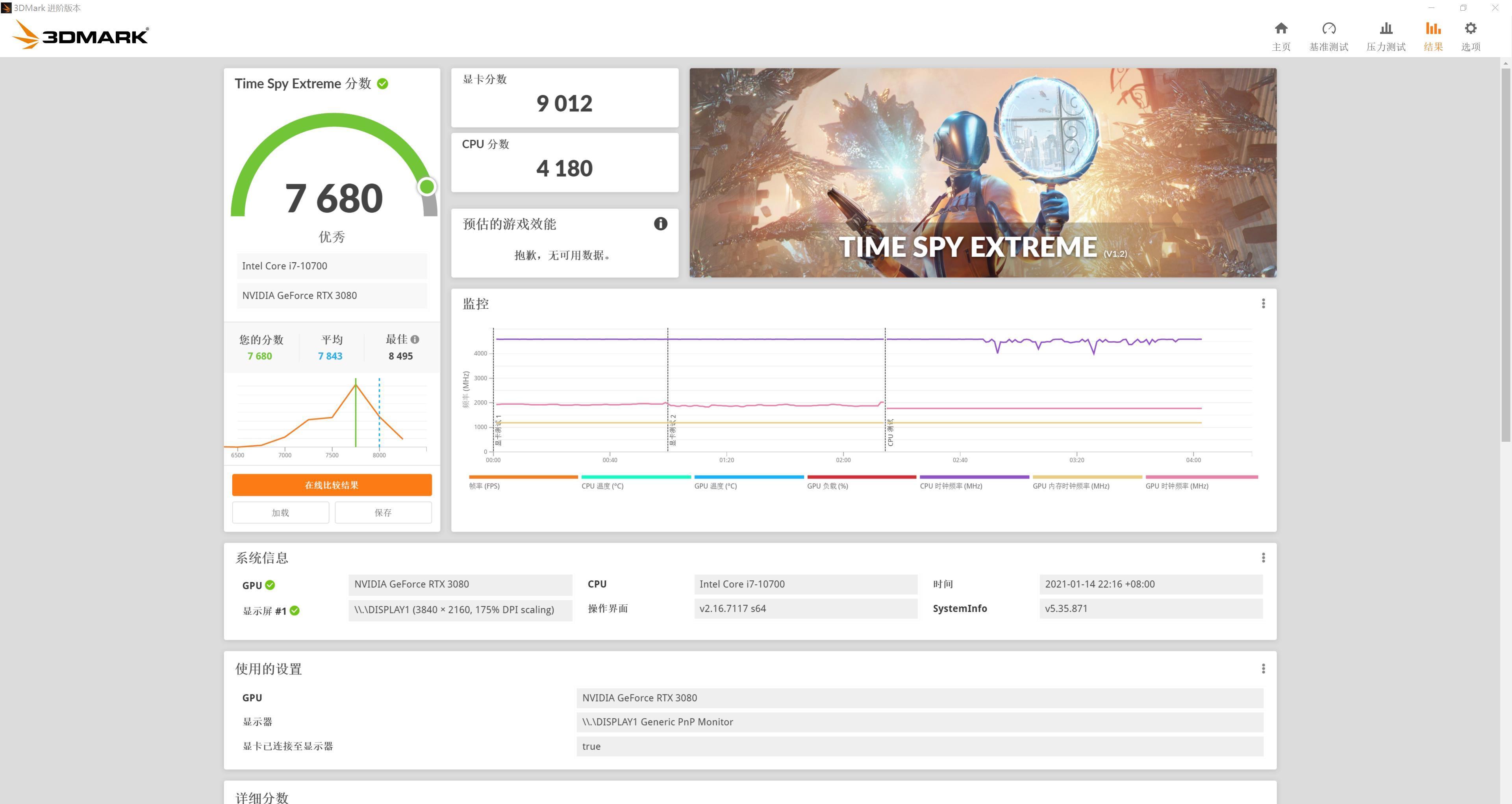Viewport: 1512px width, 804px height.
Task: Click the score gauge green knob
Action: tap(427, 187)
